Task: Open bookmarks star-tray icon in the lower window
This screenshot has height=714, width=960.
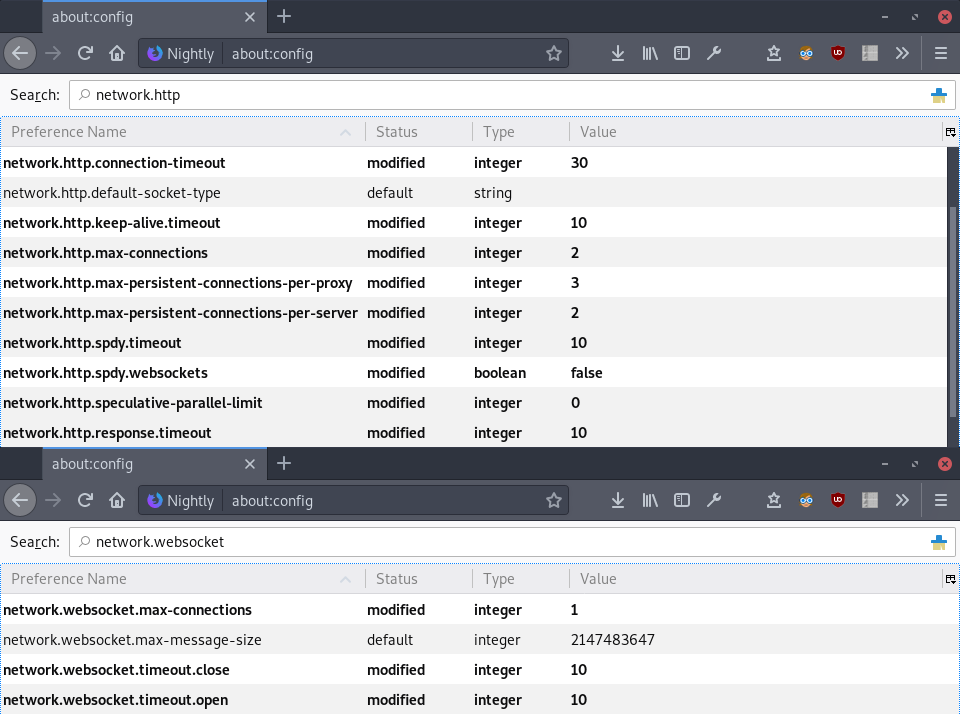Action: 774,500
